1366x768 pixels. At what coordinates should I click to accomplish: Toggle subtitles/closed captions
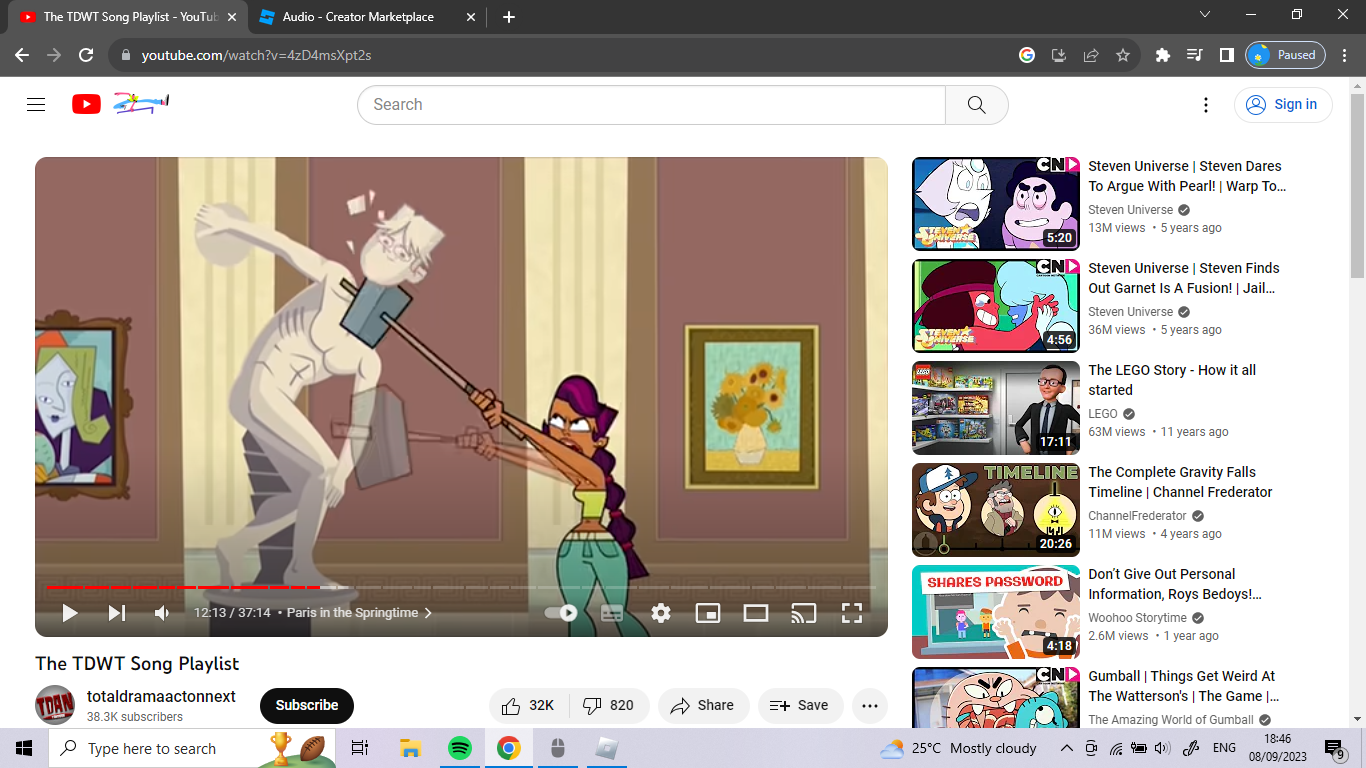pos(612,613)
